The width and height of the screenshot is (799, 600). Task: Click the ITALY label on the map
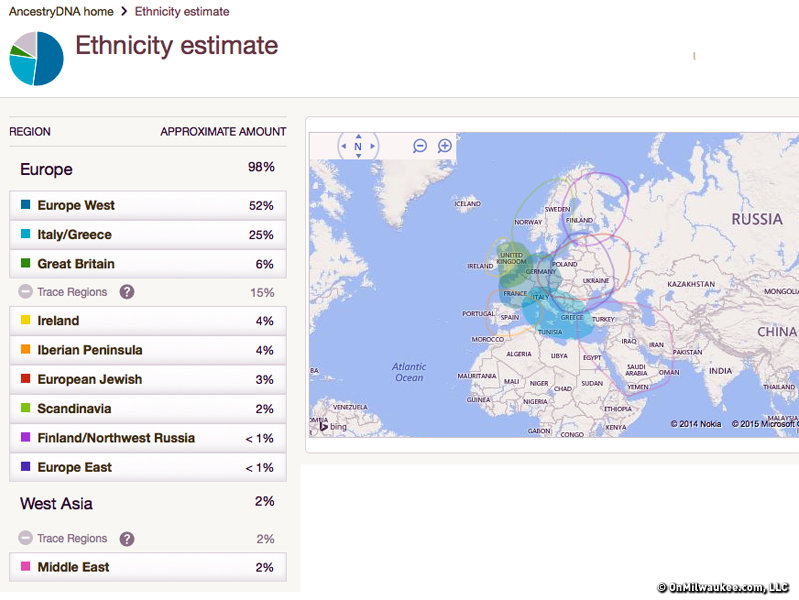[x=541, y=297]
